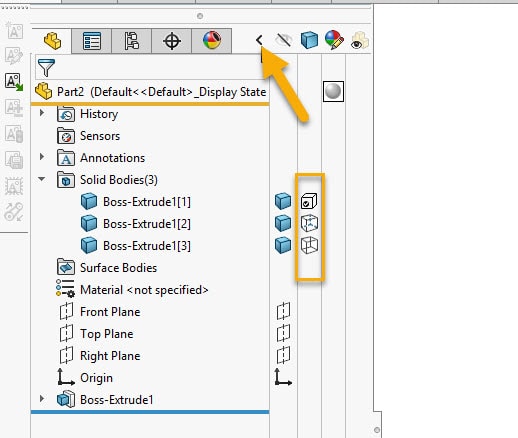This screenshot has height=438, width=518.
Task: Select body Boss-Extrude1[2]
Action: (147, 224)
